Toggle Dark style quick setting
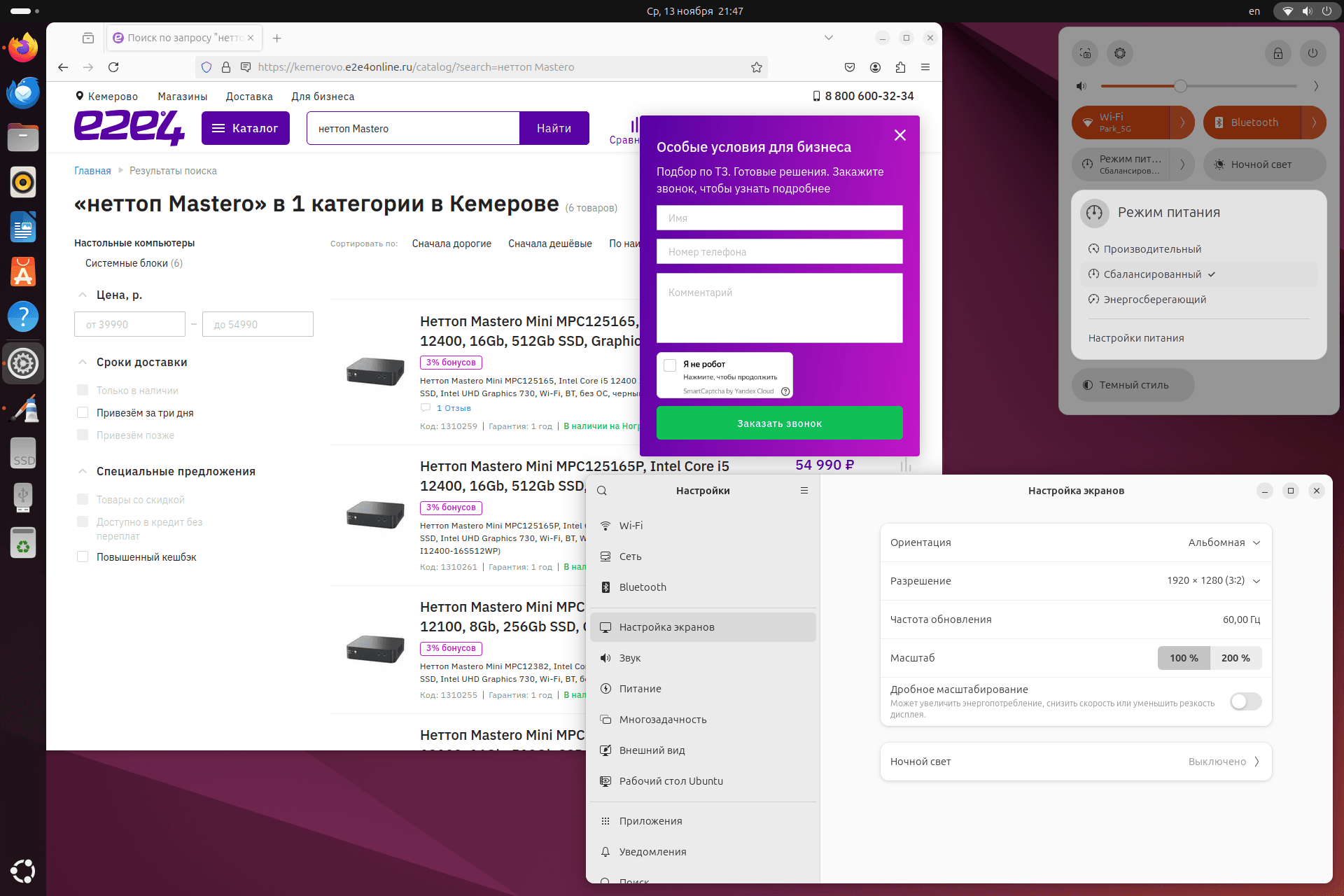The width and height of the screenshot is (1344, 896). [x=1133, y=385]
